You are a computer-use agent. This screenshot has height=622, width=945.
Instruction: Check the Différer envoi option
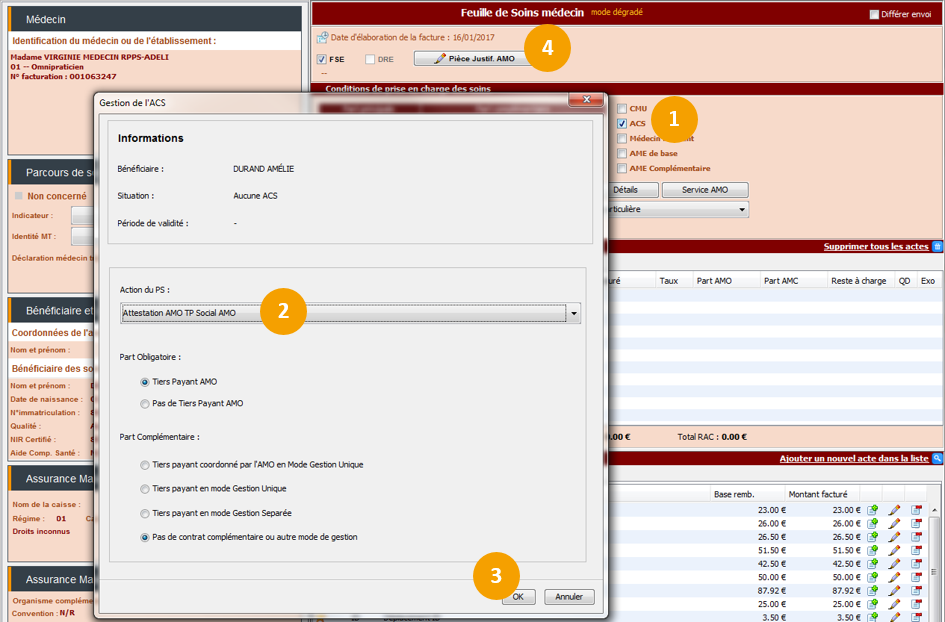(874, 14)
